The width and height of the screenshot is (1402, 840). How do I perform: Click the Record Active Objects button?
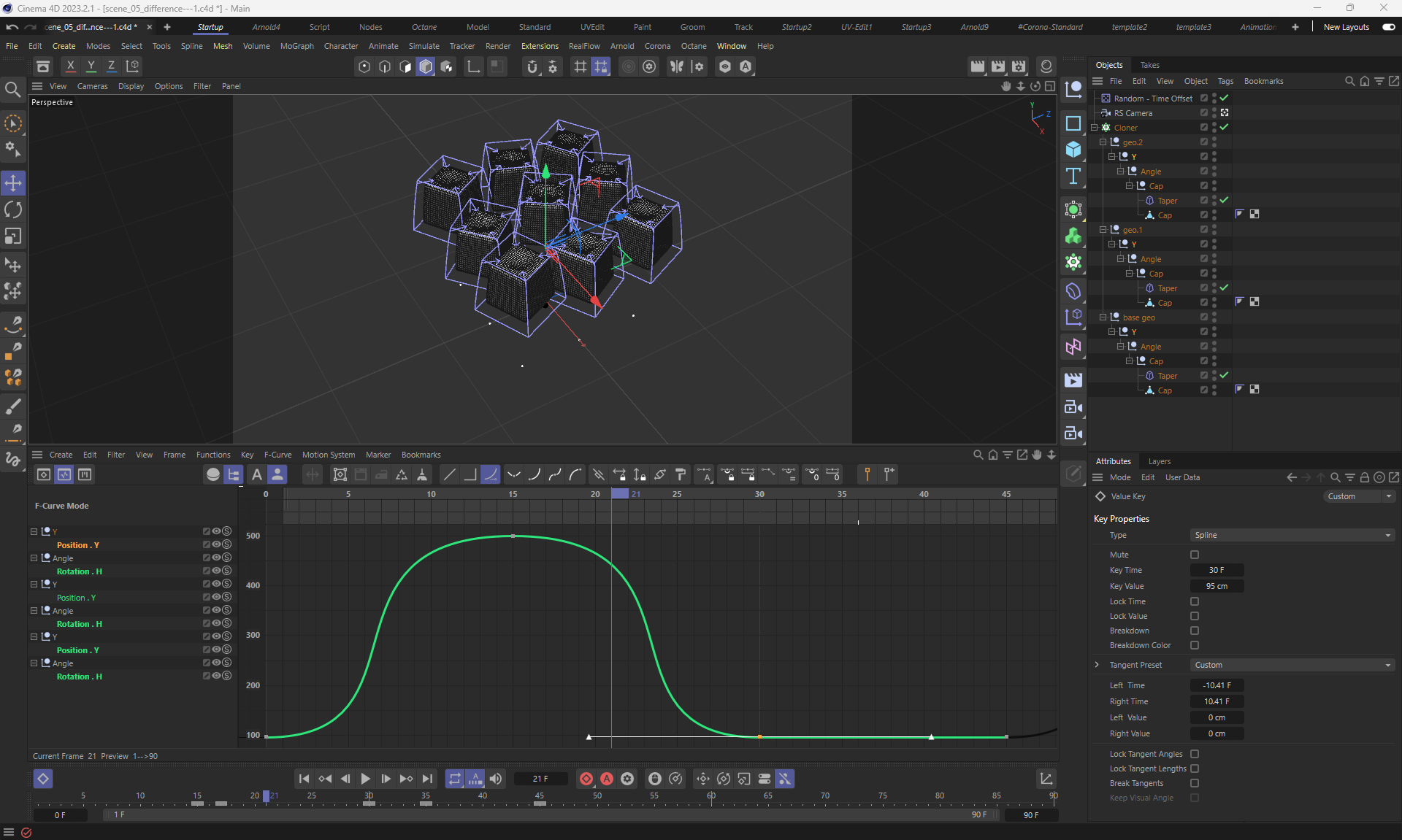[x=586, y=779]
